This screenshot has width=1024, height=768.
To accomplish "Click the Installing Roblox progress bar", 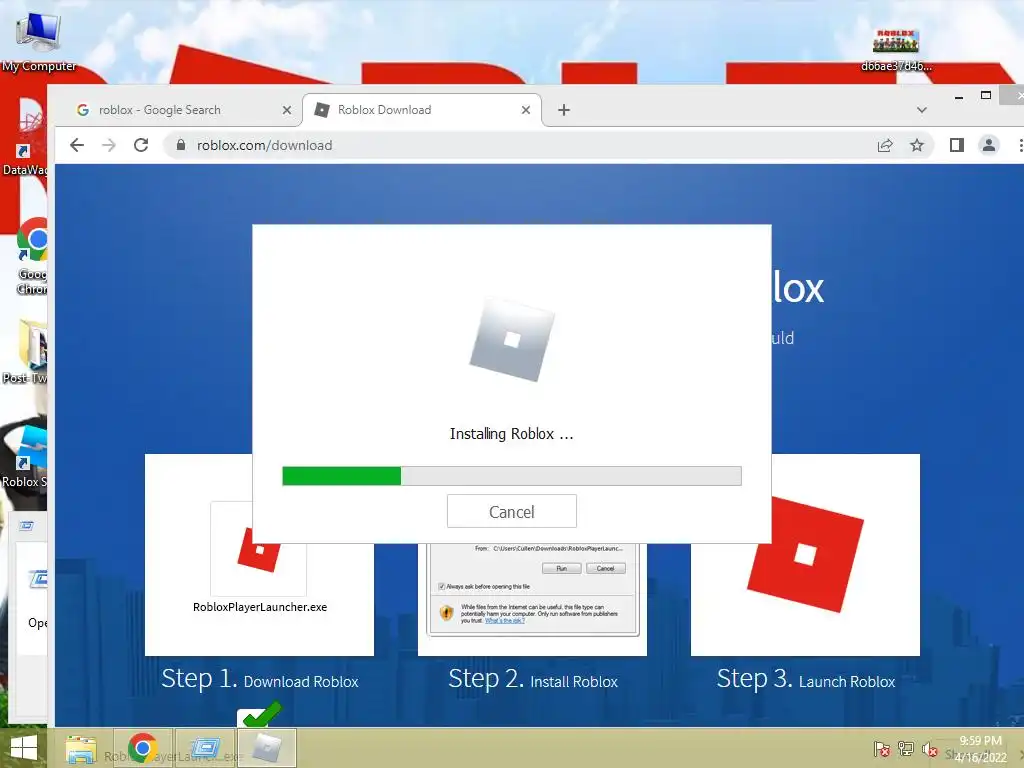I will (511, 476).
